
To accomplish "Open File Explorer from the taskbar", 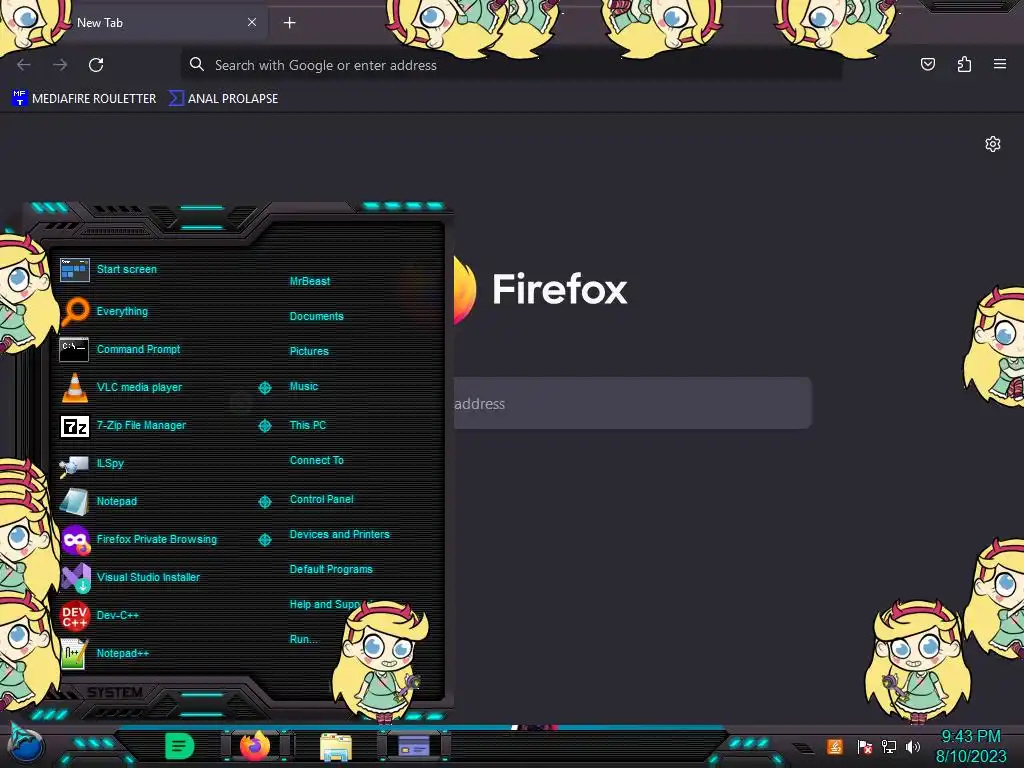I will click(336, 747).
